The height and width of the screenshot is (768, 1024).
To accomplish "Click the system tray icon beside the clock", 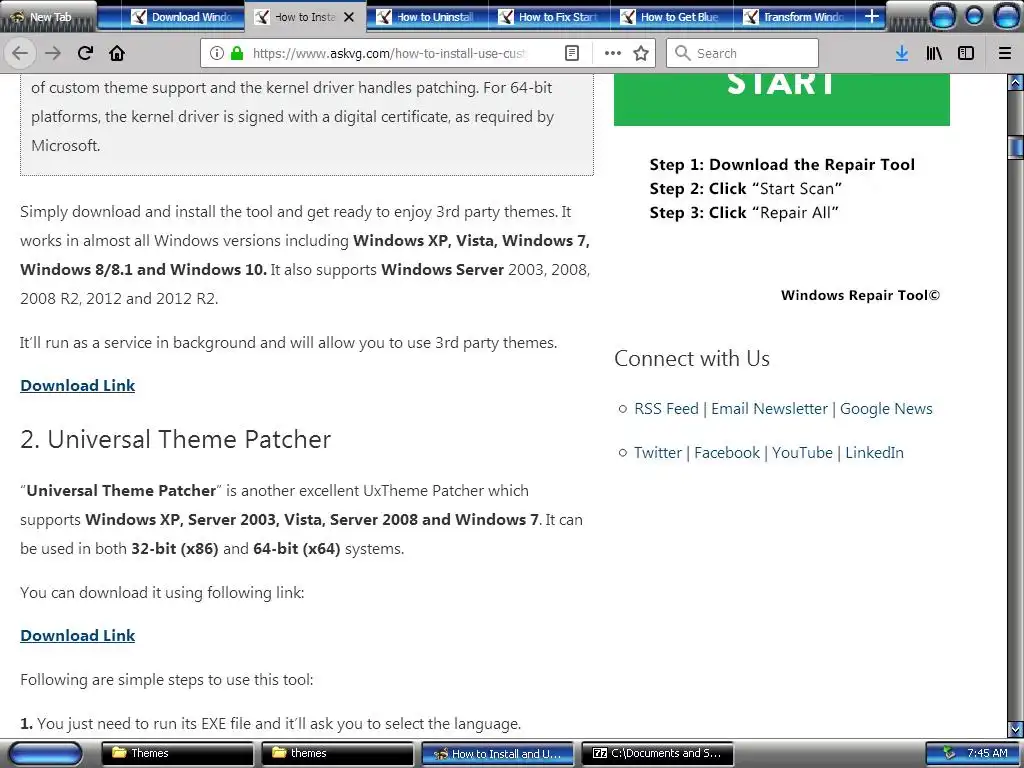I will tap(949, 753).
